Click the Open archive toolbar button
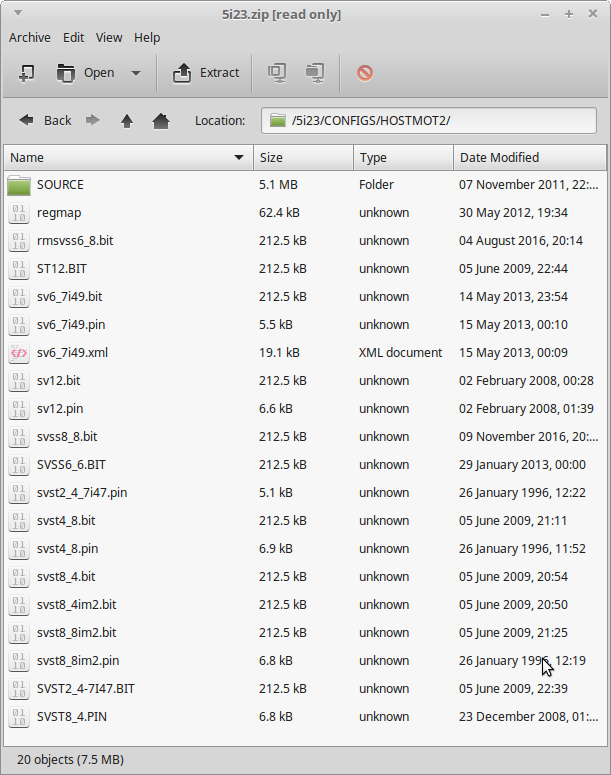This screenshot has width=611, height=775. tap(86, 73)
